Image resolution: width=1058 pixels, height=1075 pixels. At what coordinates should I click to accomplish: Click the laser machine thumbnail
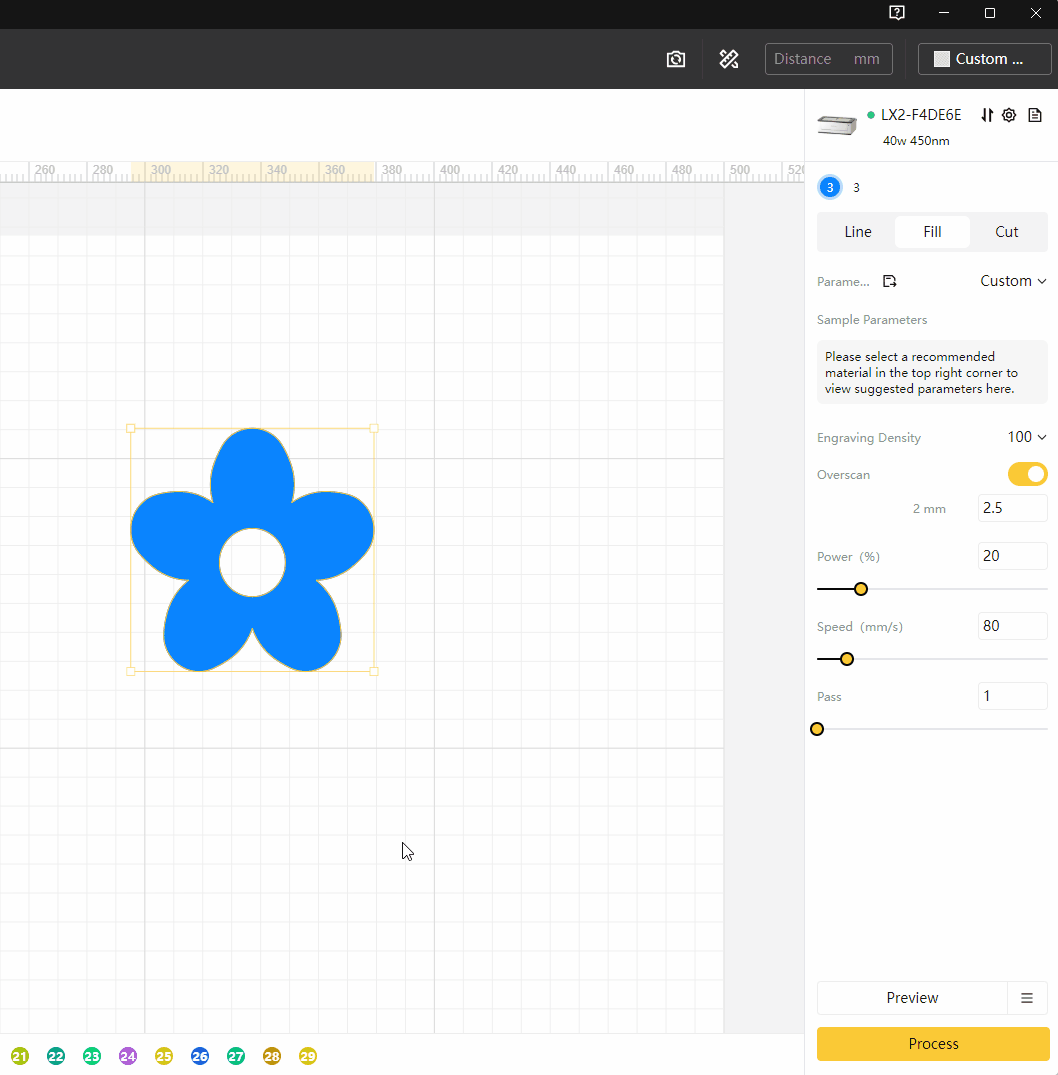(837, 125)
